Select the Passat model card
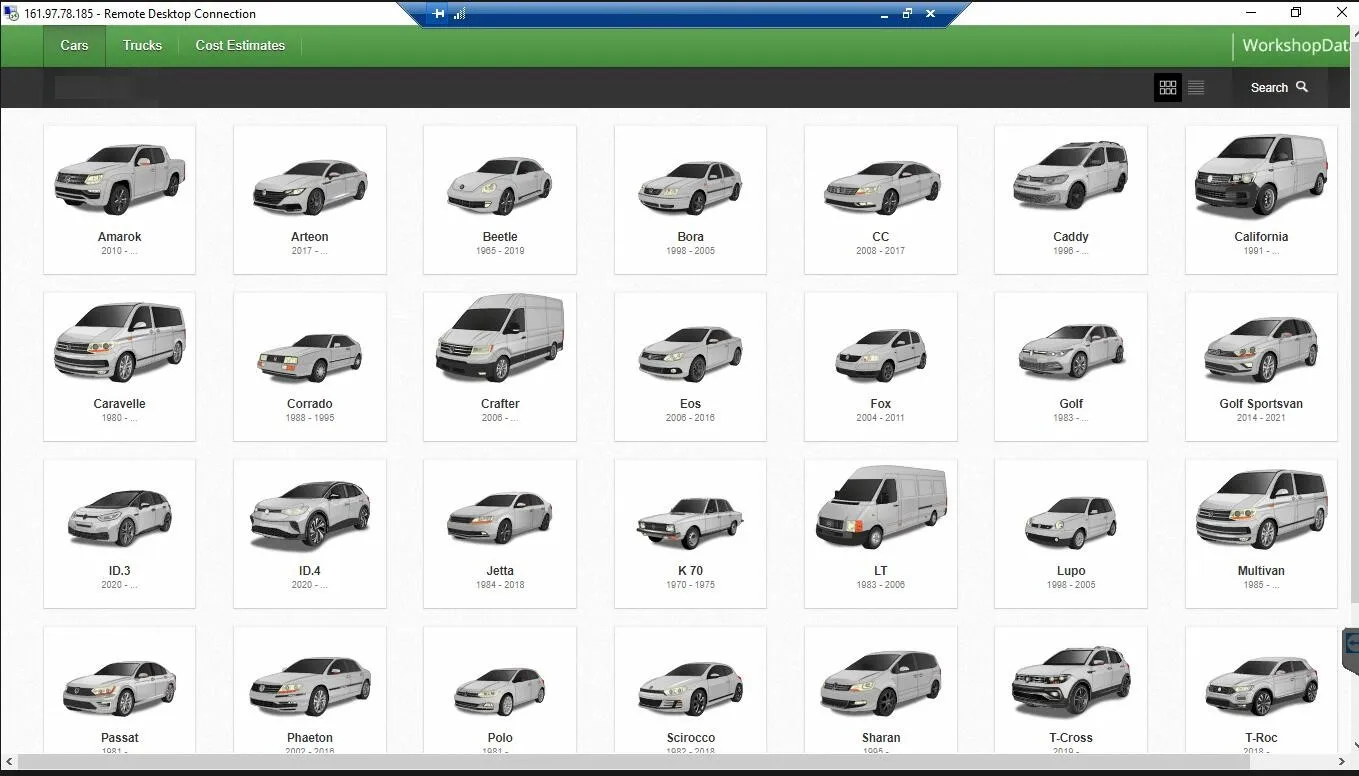 (x=120, y=690)
